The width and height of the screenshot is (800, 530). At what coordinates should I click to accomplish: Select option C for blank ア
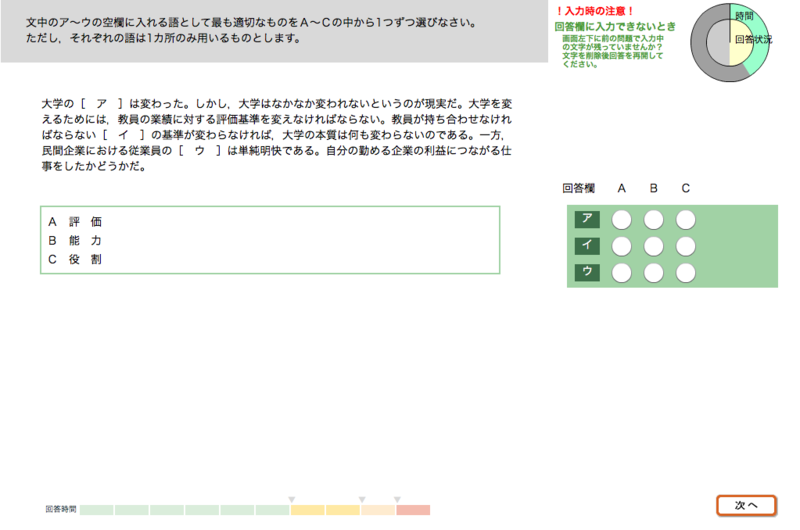coord(685,220)
